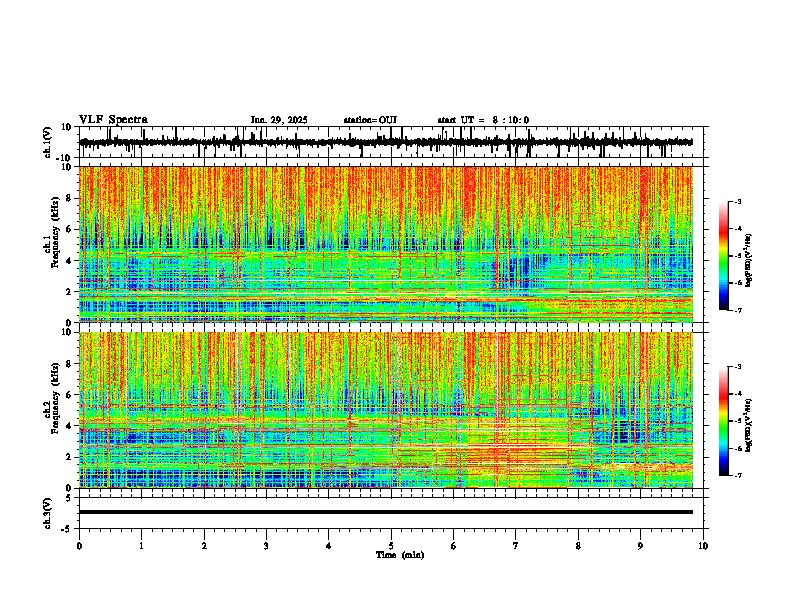
Task: Click the "Time (min)" axis label
Action: (x=400, y=555)
